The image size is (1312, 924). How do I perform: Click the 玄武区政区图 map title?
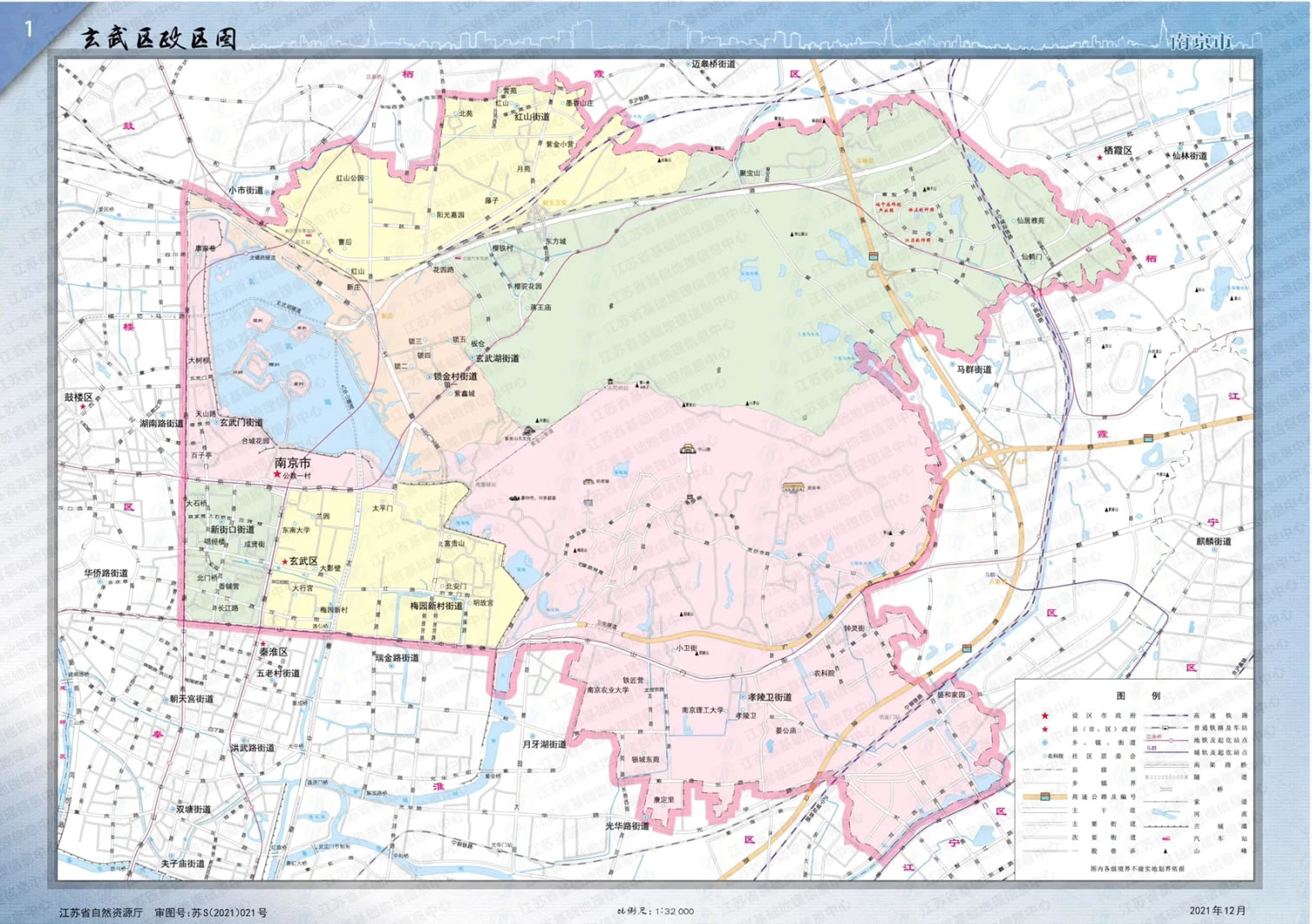click(158, 38)
